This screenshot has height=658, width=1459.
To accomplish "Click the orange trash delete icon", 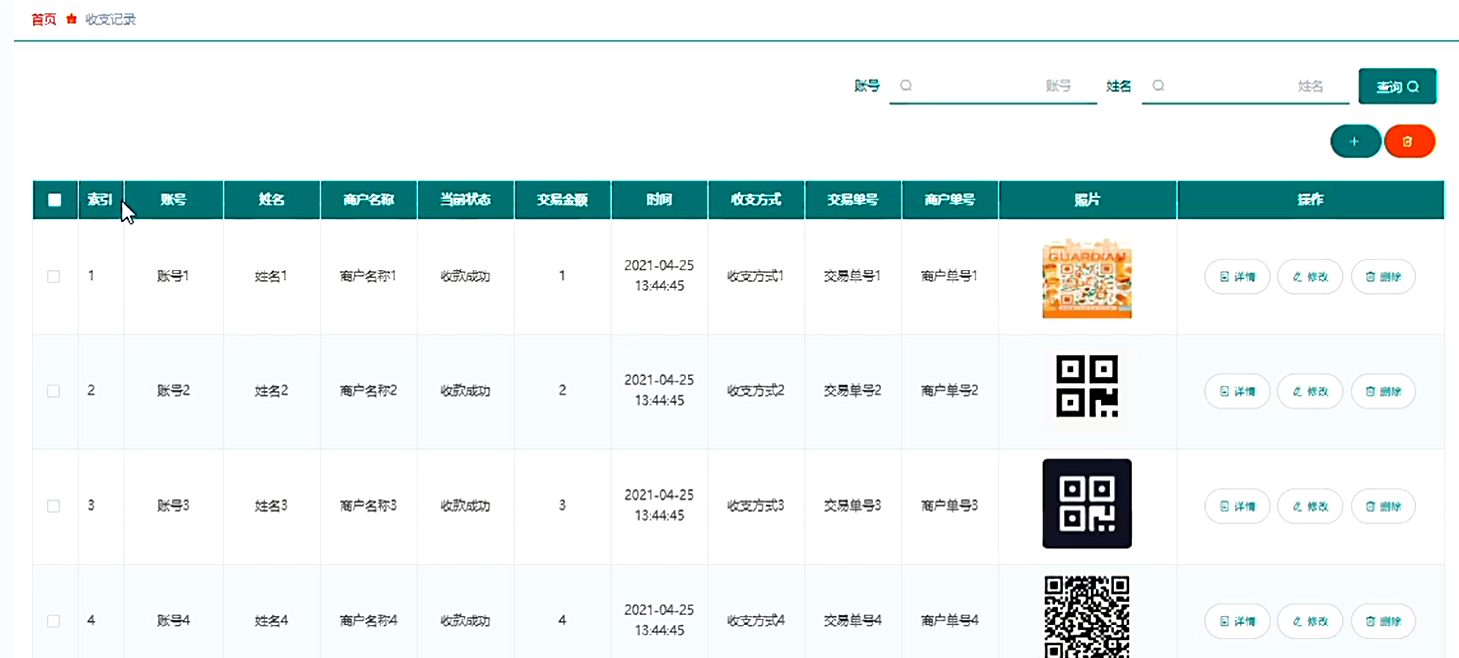I will click(x=1410, y=141).
